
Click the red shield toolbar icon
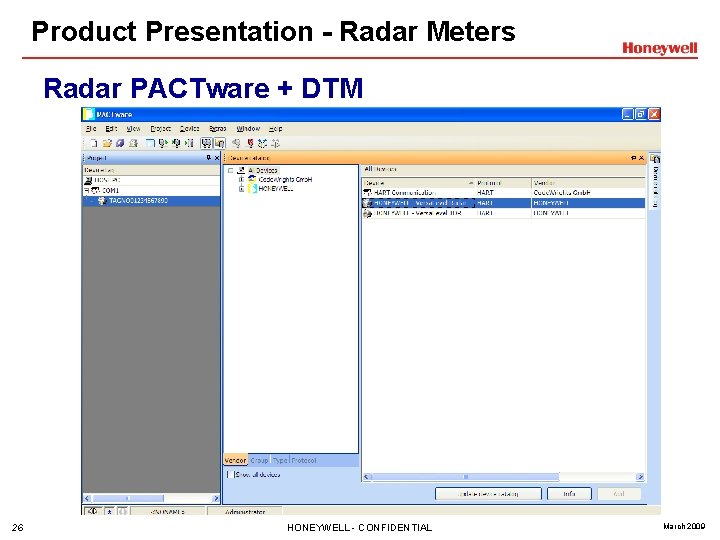coord(250,143)
